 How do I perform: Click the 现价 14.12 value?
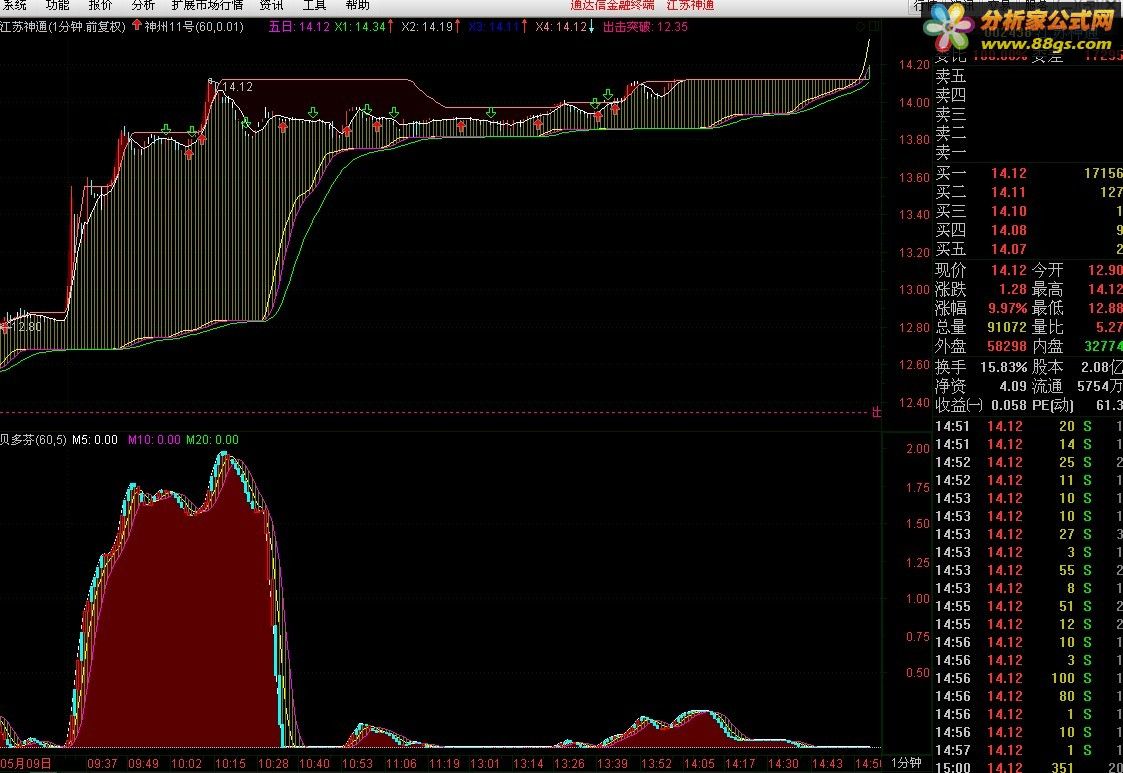1008,270
